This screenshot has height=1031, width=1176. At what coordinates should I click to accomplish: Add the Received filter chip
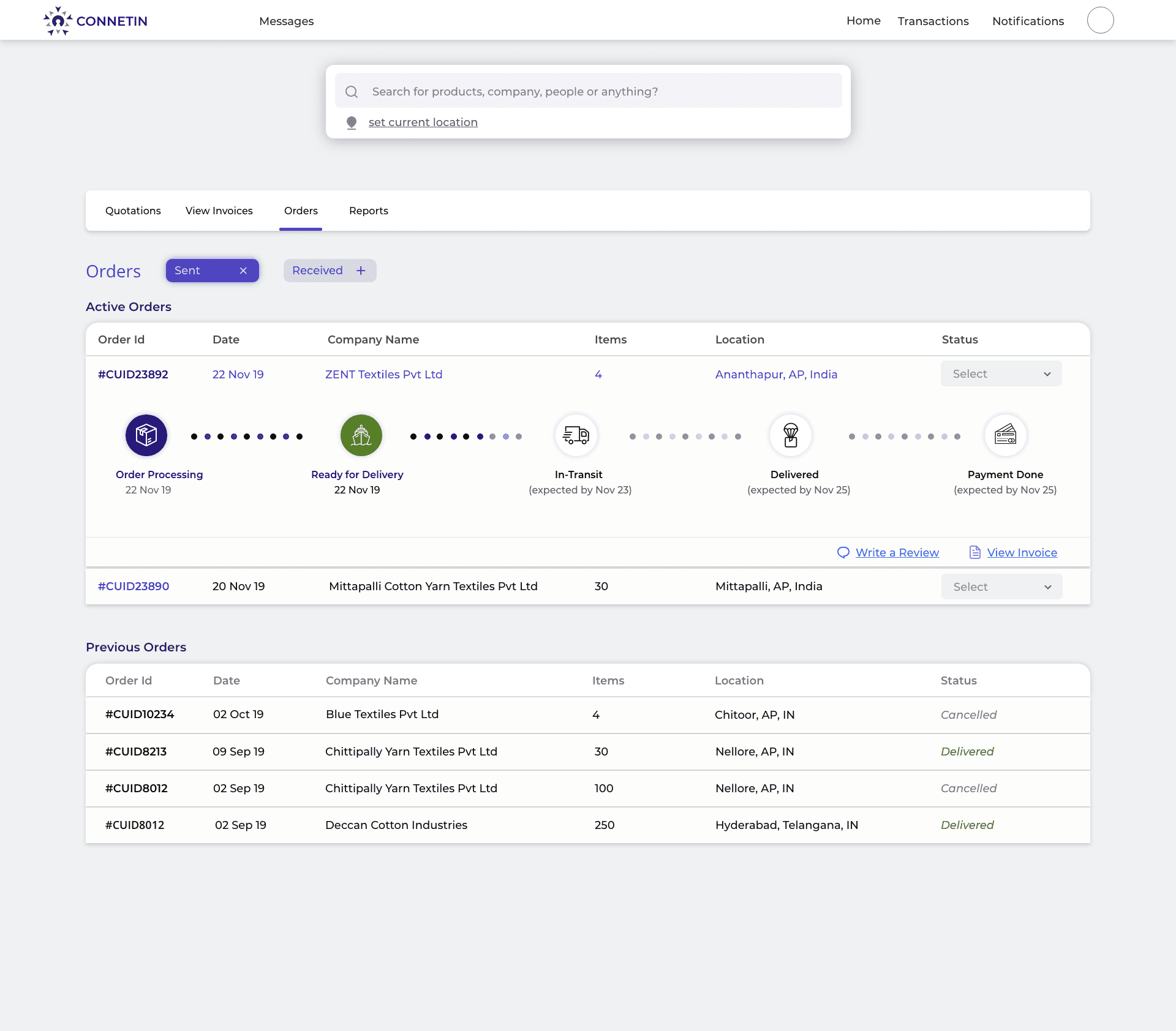point(361,271)
